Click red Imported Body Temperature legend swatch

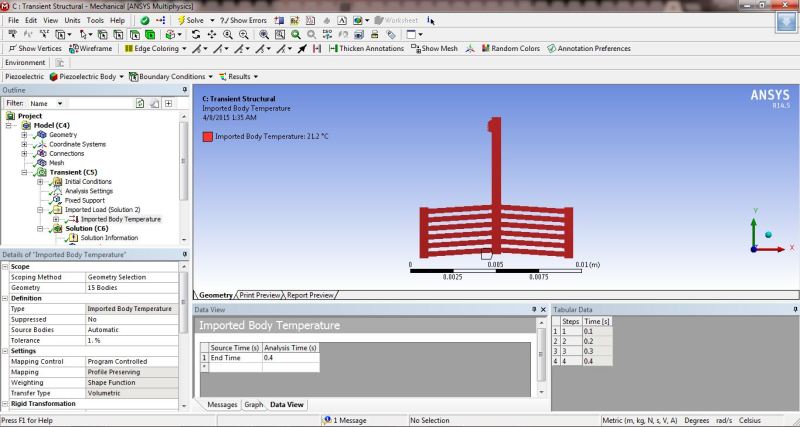208,137
